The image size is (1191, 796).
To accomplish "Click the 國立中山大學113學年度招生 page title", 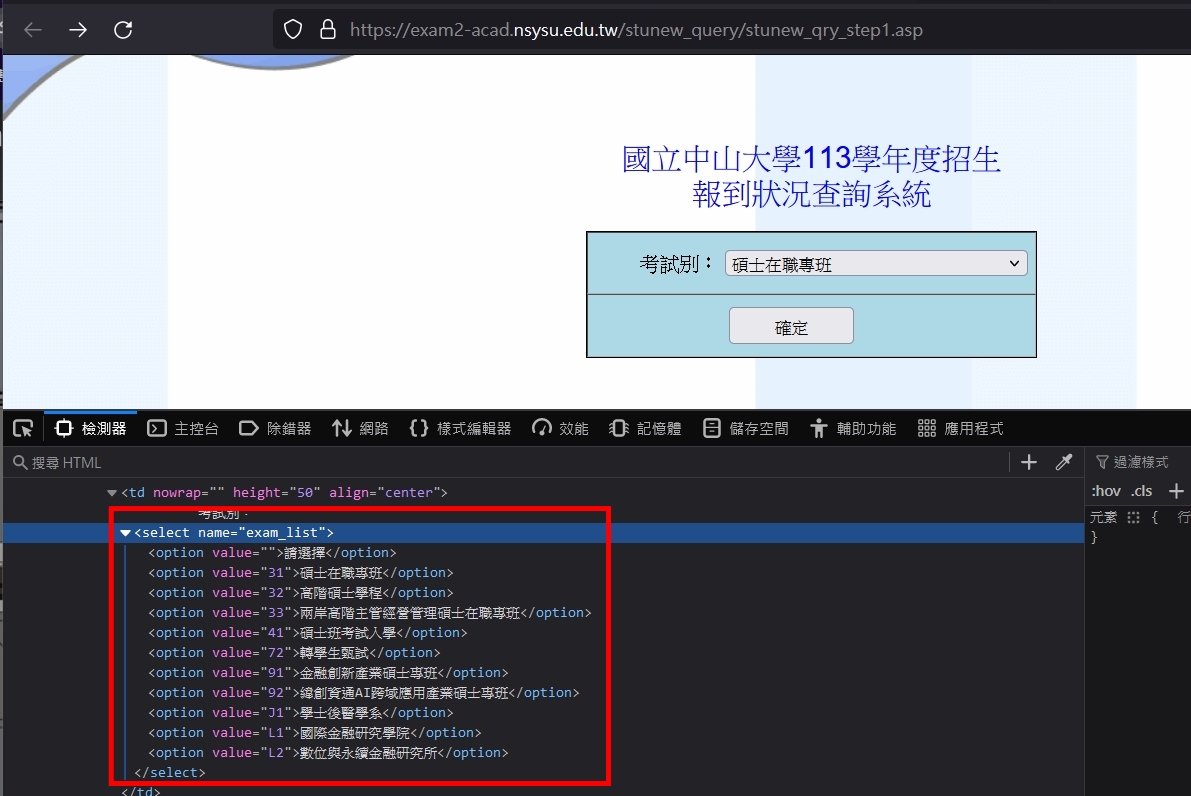I will pos(811,159).
